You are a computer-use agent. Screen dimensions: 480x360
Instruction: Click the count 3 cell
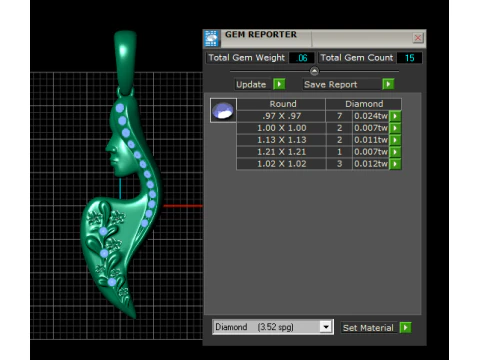click(339, 164)
